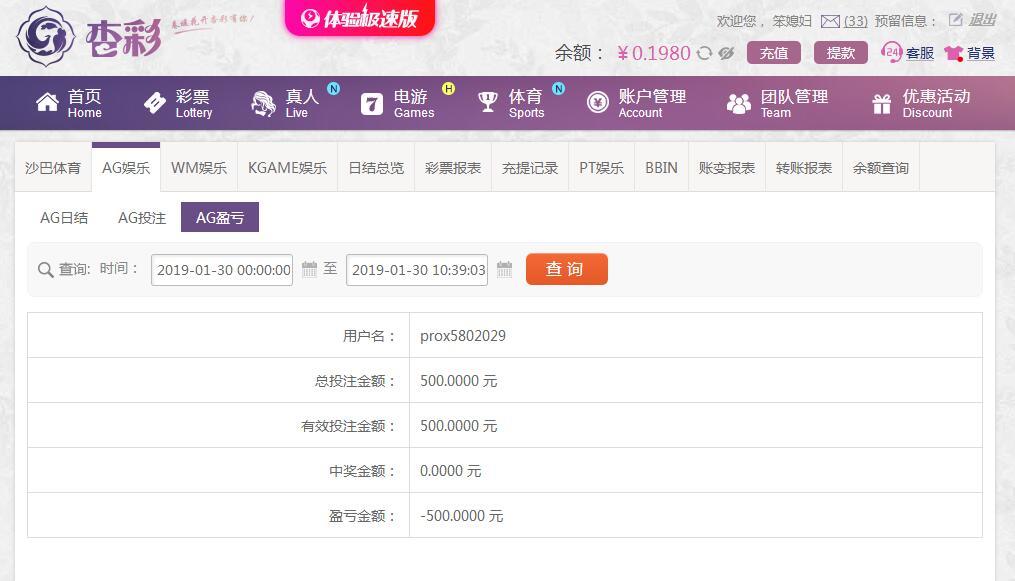The width and height of the screenshot is (1015, 581).
Task: Click the 退出 logout link
Action: pyautogui.click(x=981, y=20)
